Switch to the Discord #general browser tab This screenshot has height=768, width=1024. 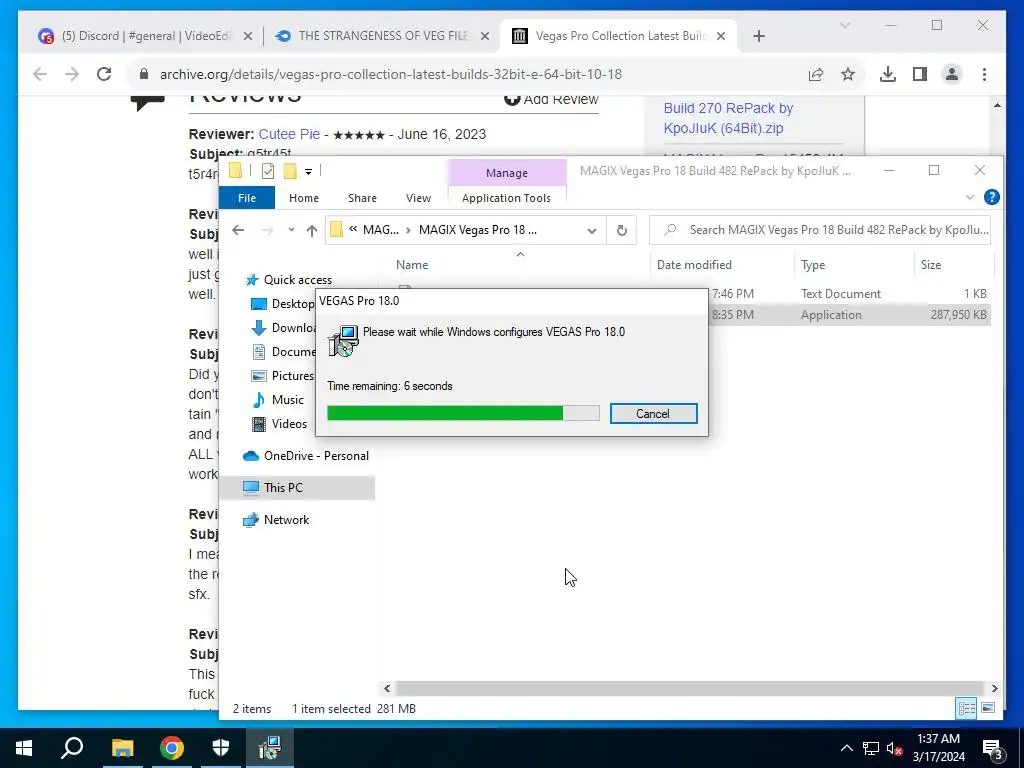(147, 36)
